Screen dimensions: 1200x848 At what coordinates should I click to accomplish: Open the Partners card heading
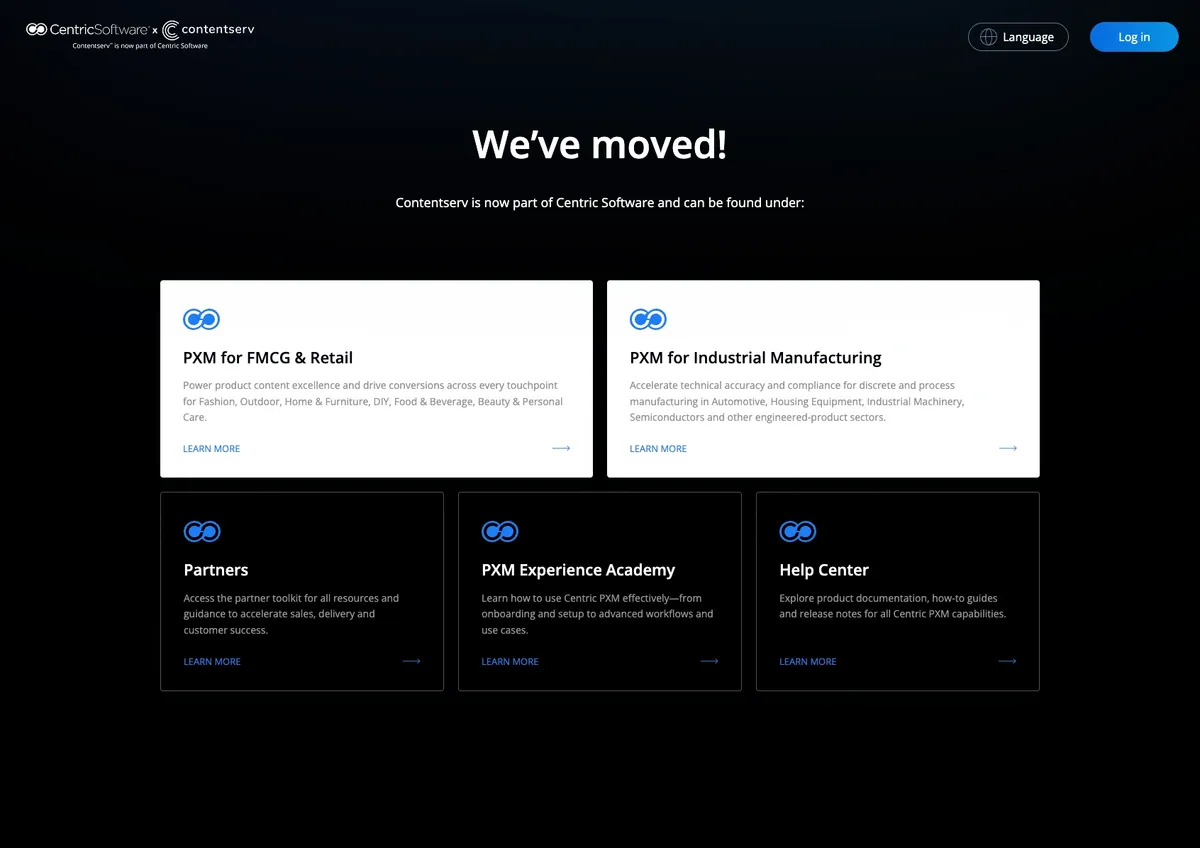pos(216,570)
